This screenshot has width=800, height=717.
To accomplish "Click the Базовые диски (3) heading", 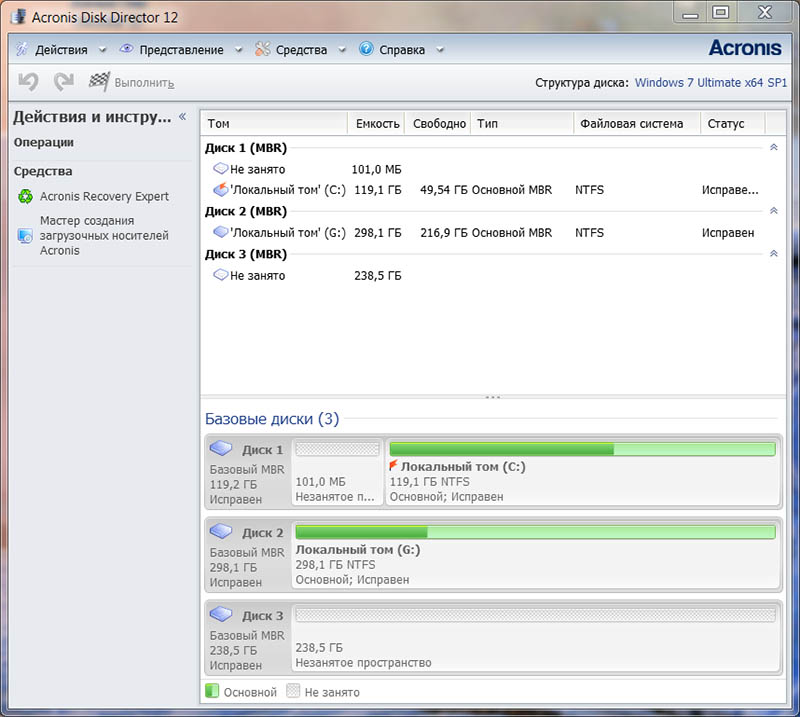I will pos(272,418).
